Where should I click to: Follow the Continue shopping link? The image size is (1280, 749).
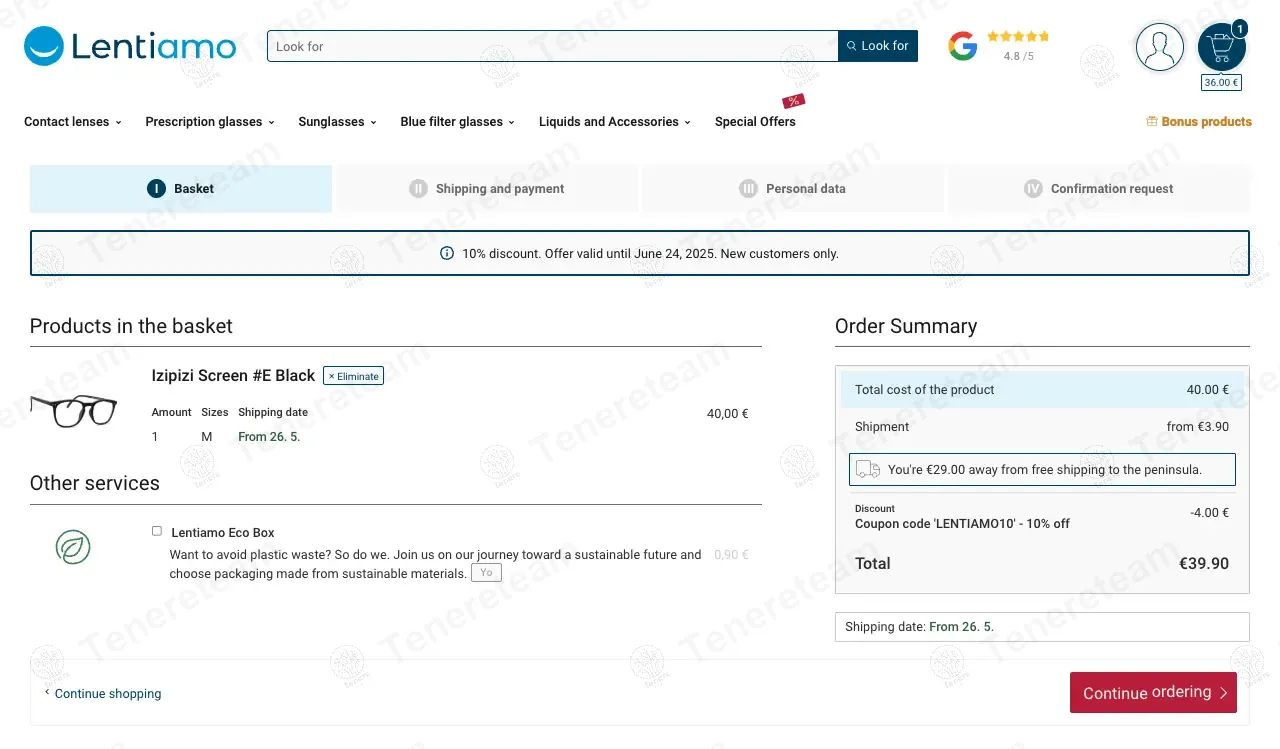(102, 694)
